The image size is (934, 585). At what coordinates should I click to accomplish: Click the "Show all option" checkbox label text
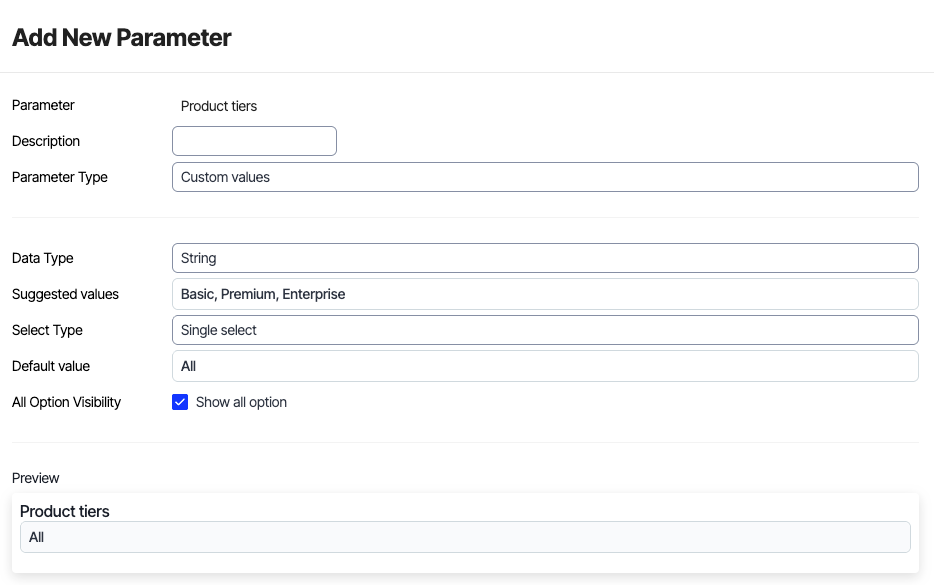[x=241, y=402]
